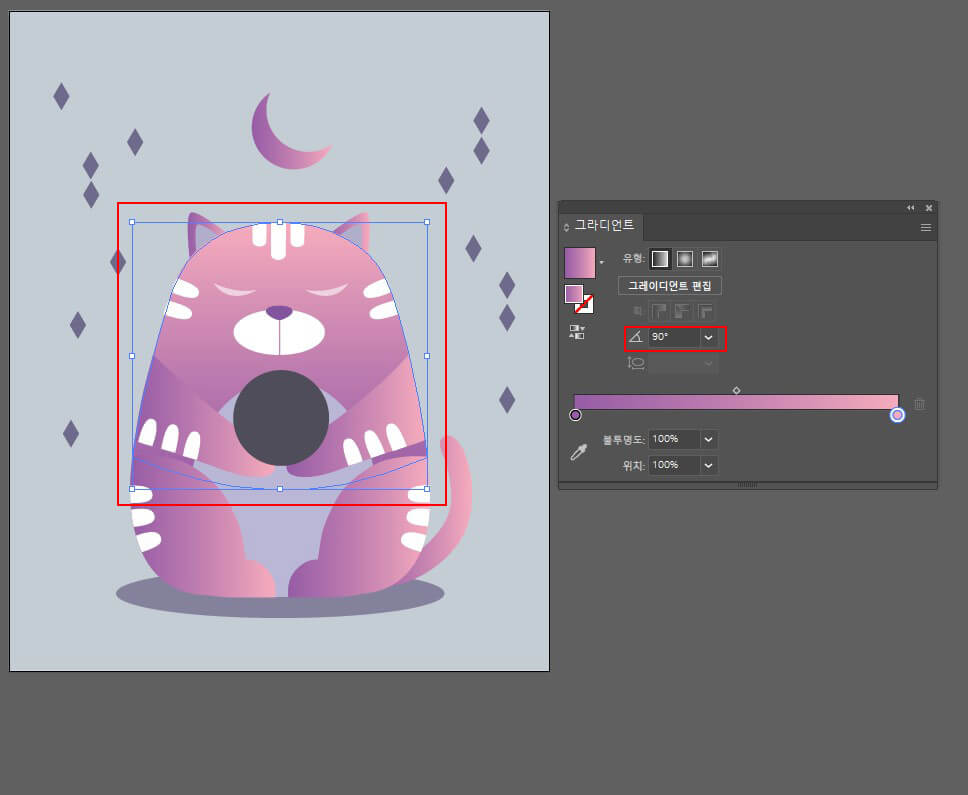Open the gradient preset dropdown arrow

[602, 263]
